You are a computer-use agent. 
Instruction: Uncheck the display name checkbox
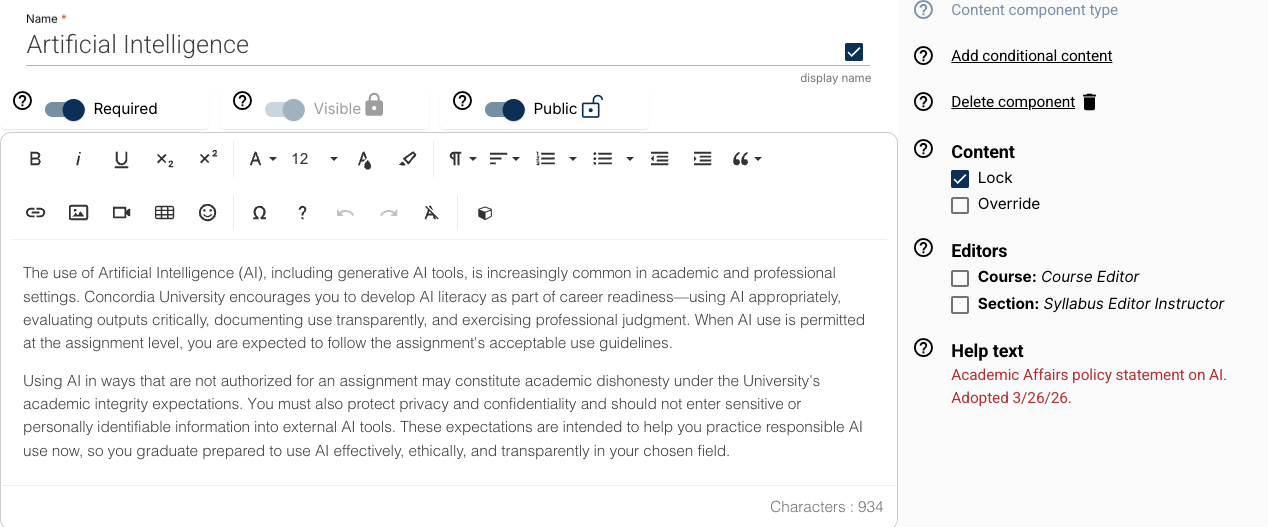point(854,52)
